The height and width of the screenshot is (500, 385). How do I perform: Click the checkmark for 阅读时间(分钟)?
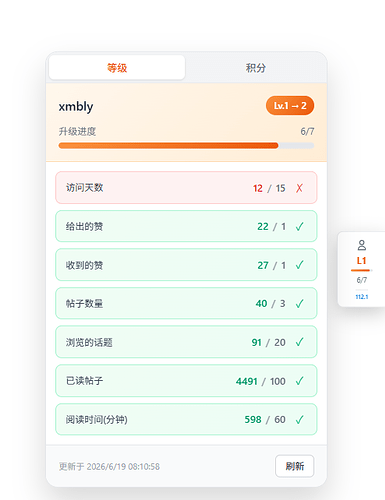click(299, 419)
